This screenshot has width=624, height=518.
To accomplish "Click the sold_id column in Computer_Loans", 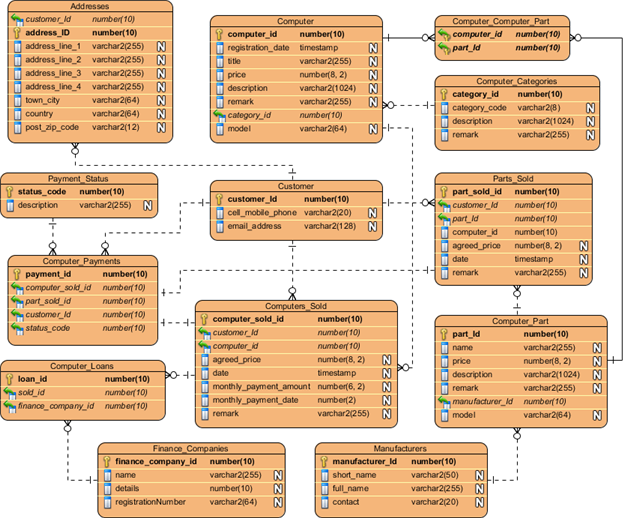I will pyautogui.click(x=31, y=393).
